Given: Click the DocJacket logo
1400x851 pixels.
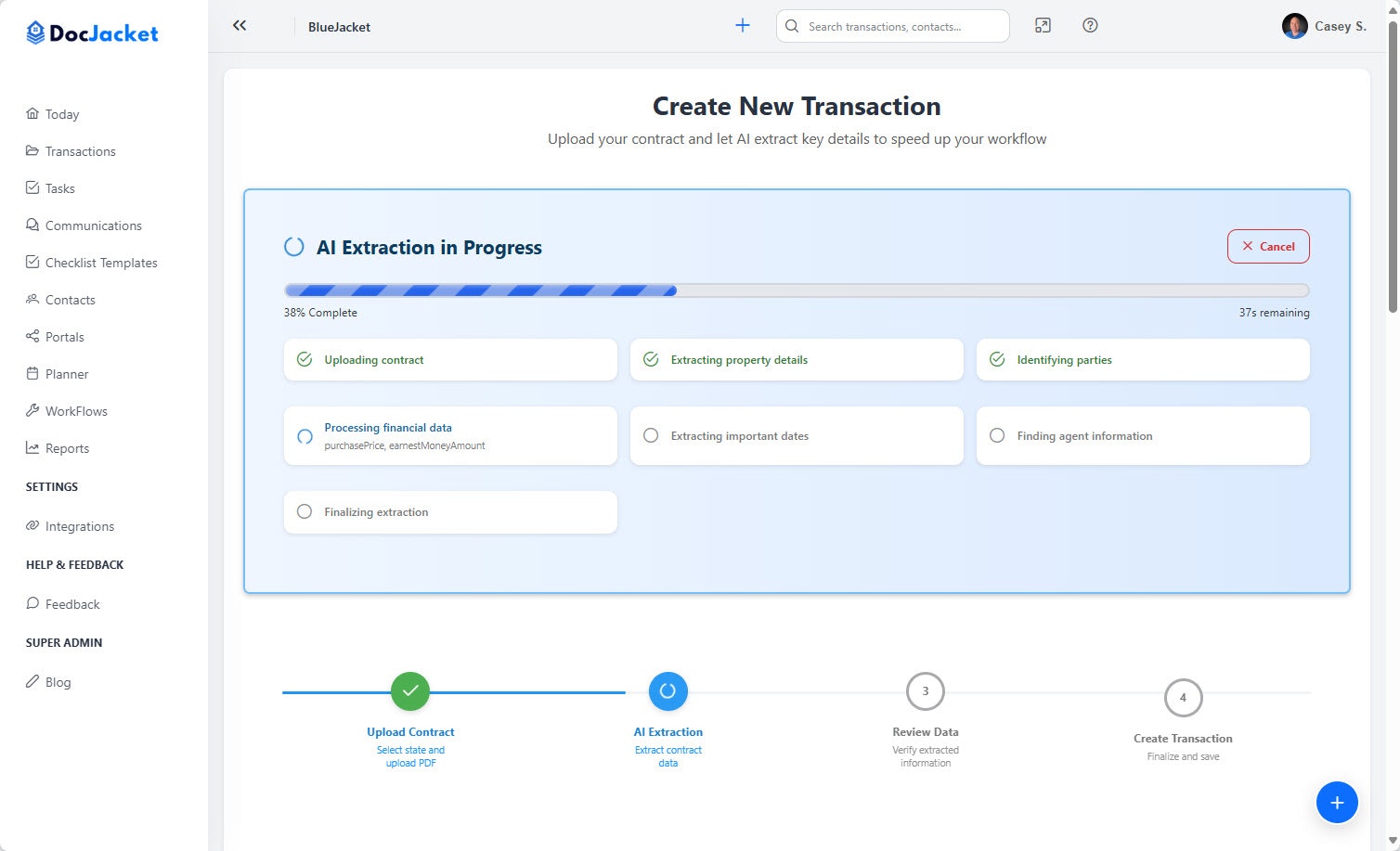Looking at the screenshot, I should click(92, 33).
